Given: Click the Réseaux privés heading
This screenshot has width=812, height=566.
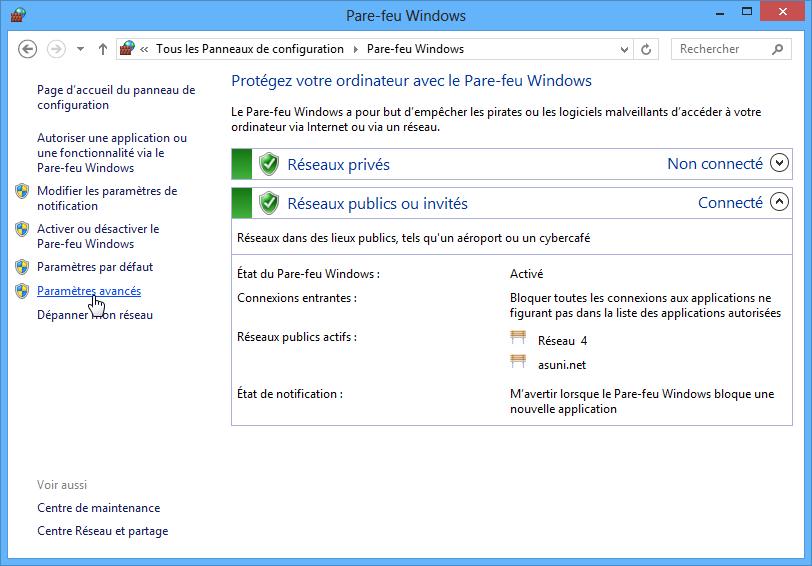Looking at the screenshot, I should pos(339,165).
